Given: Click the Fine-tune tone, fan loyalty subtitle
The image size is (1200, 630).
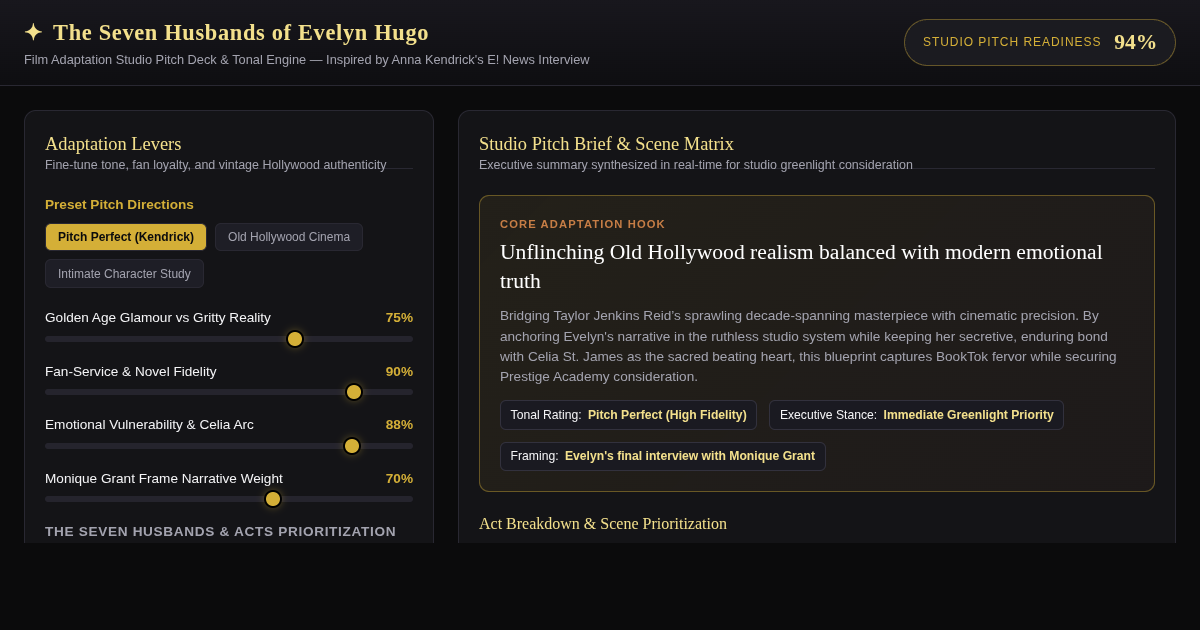Looking at the screenshot, I should tap(216, 165).
